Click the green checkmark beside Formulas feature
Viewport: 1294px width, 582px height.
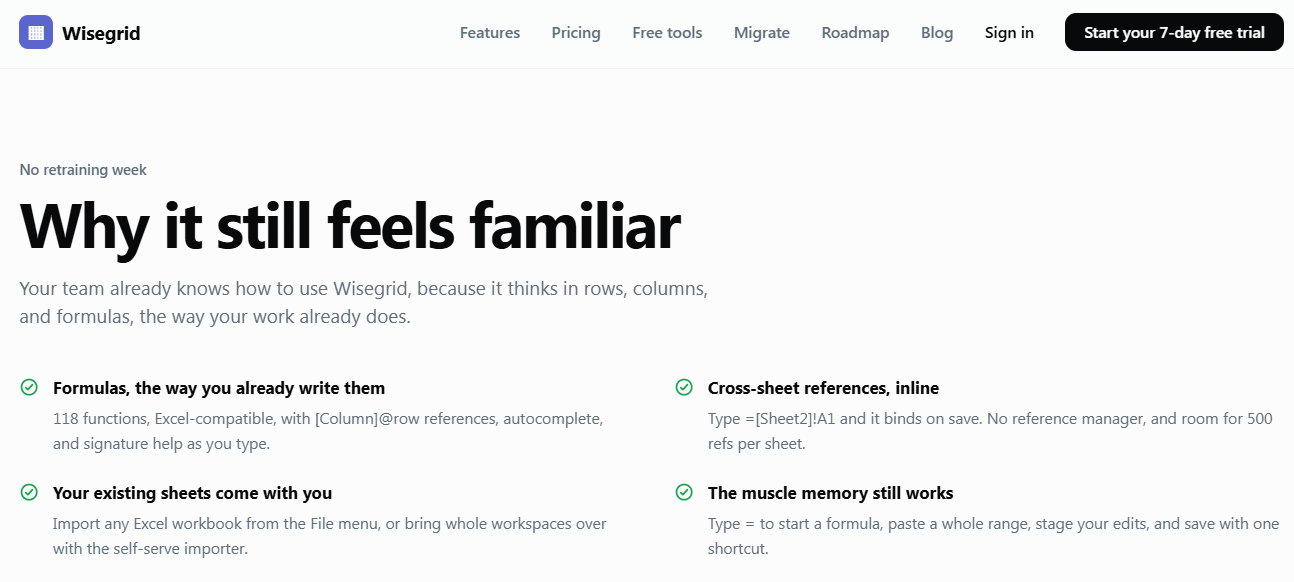click(29, 387)
